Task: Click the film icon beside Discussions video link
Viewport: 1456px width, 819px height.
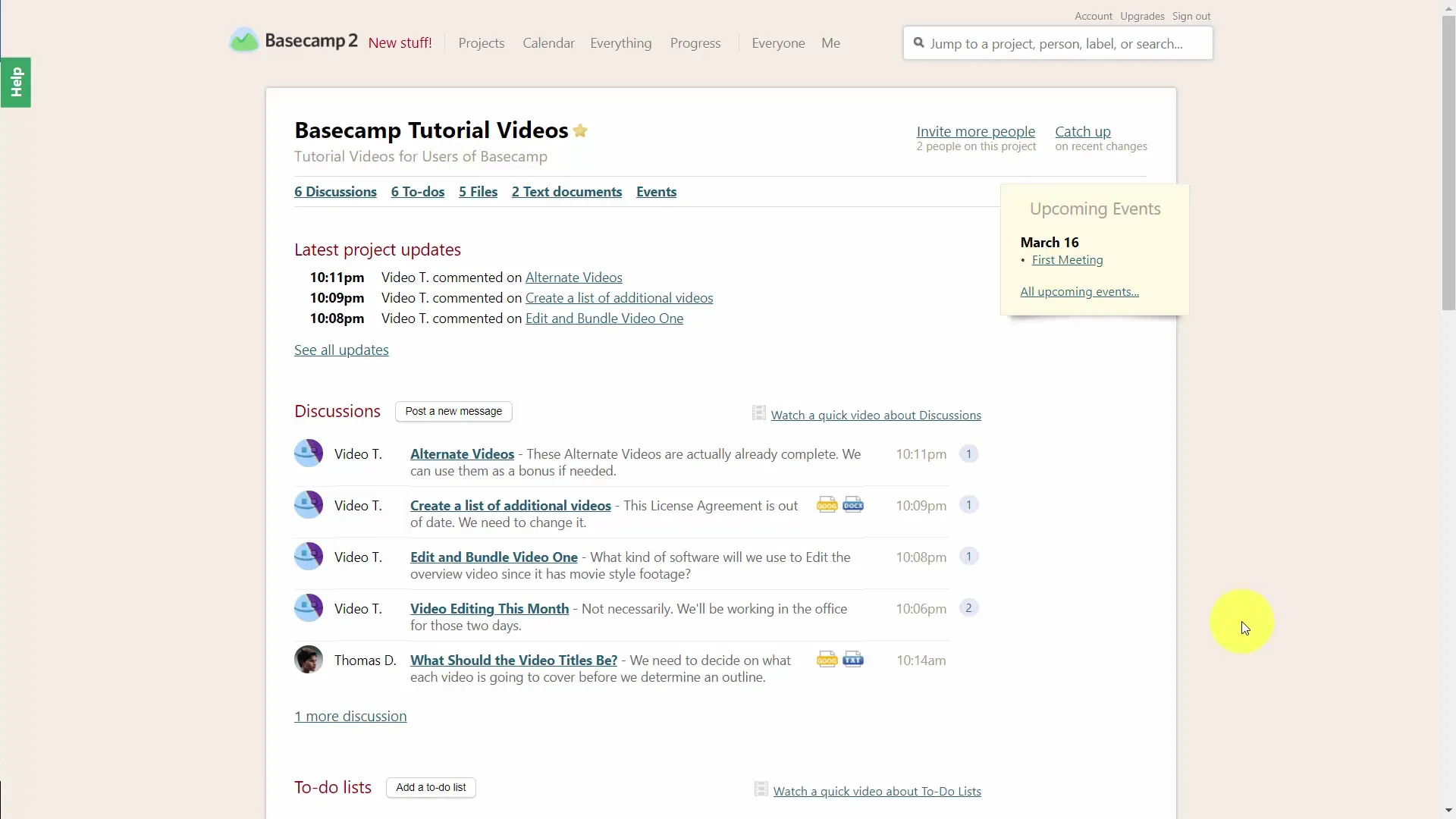Action: (759, 413)
